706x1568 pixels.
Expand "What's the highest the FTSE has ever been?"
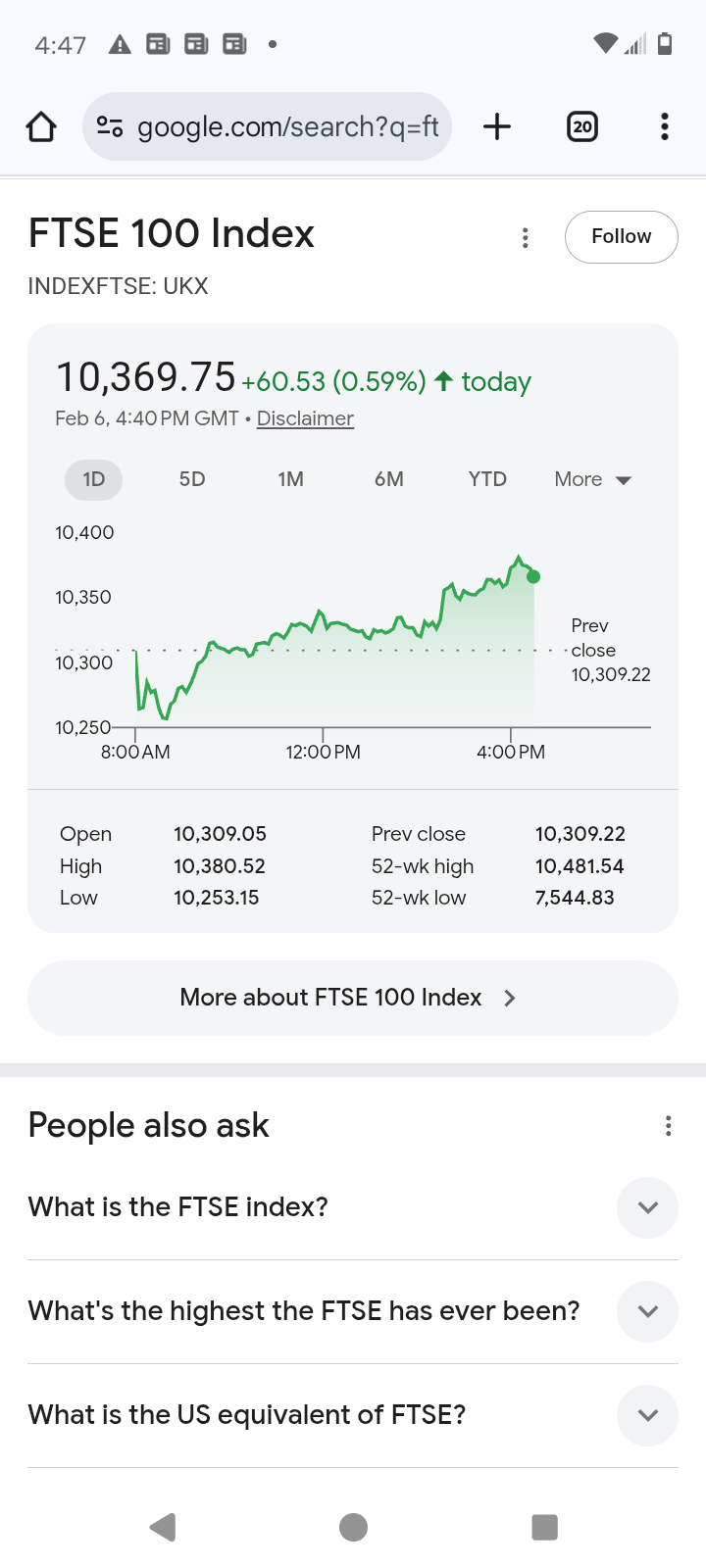[x=647, y=1311]
